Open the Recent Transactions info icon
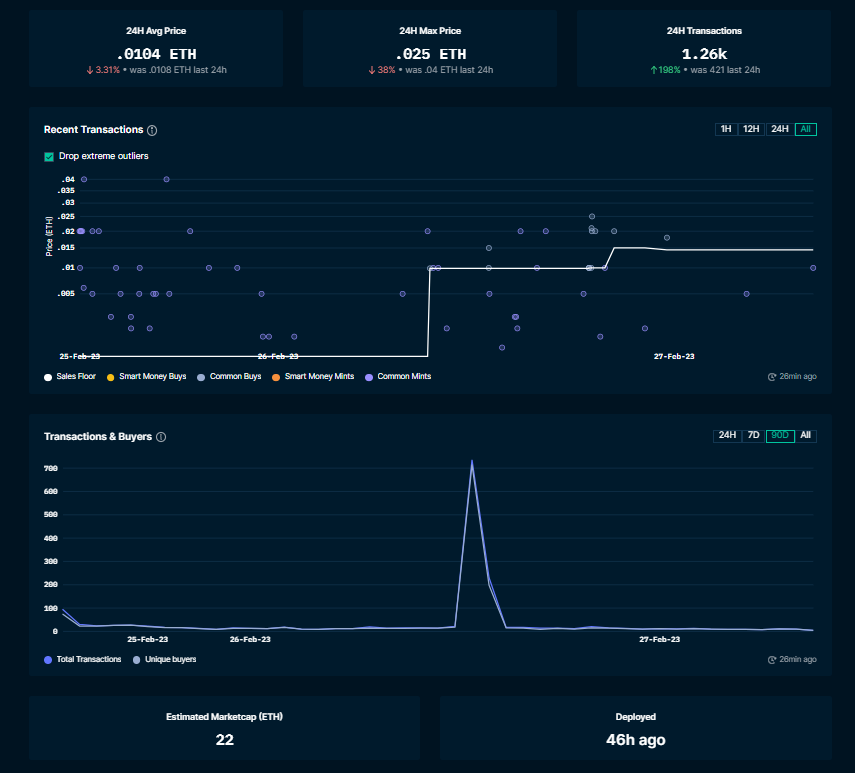This screenshot has height=773, width=855. [x=152, y=130]
